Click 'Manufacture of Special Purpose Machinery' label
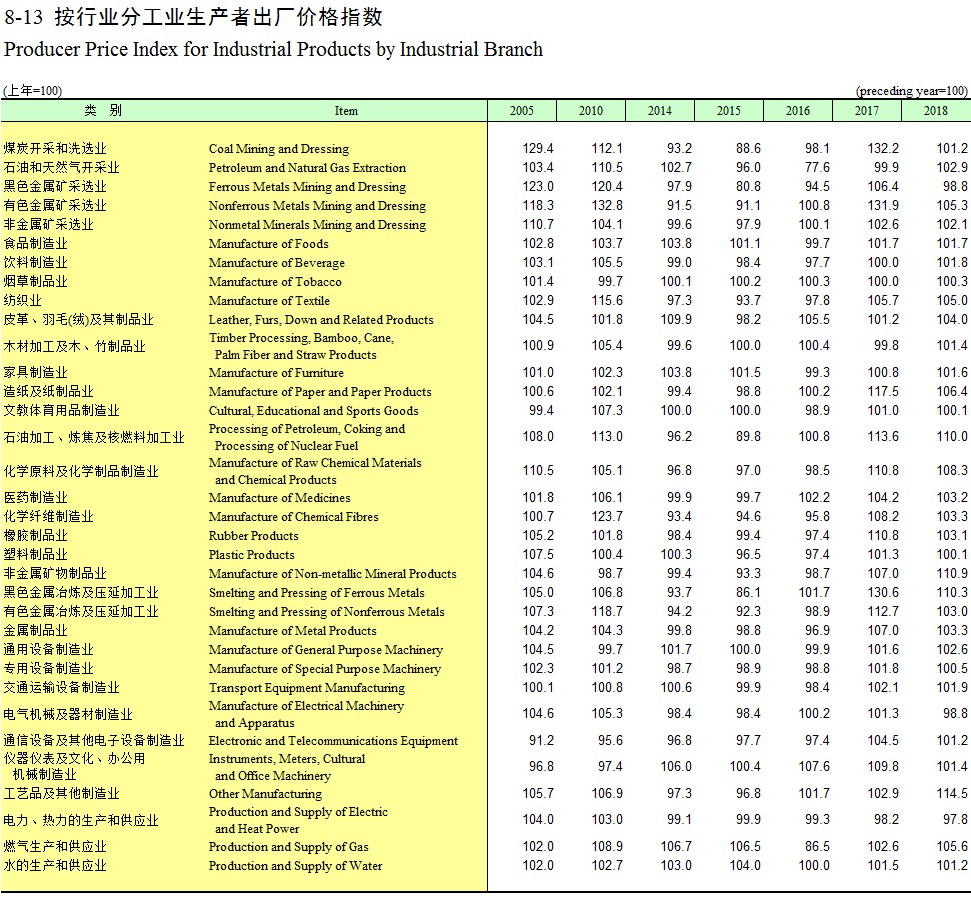This screenshot has height=914, width=971. (x=324, y=669)
